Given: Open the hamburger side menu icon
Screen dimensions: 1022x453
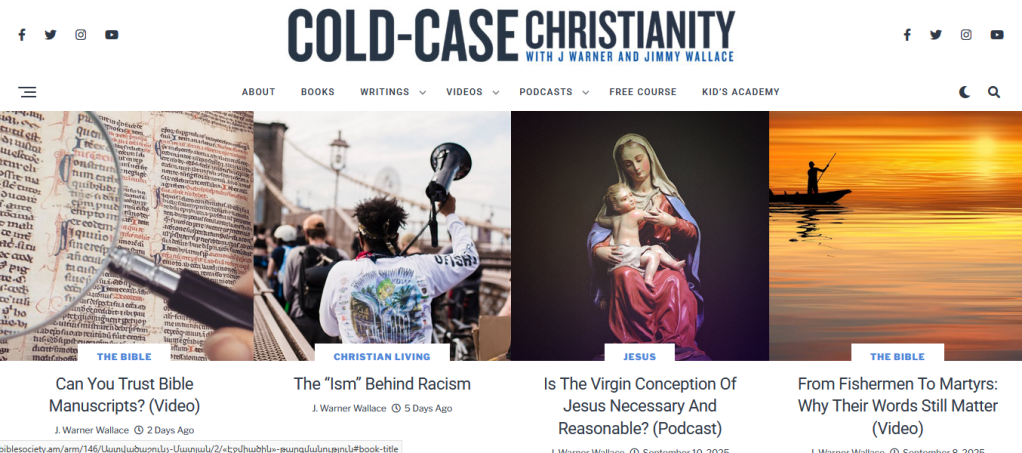Looking at the screenshot, I should pos(27,92).
